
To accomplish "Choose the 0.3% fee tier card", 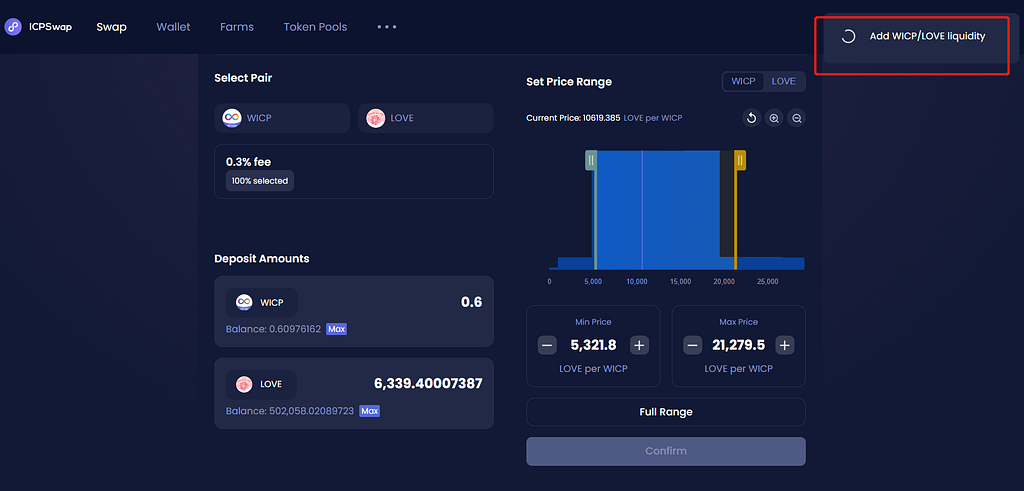I will tap(354, 171).
